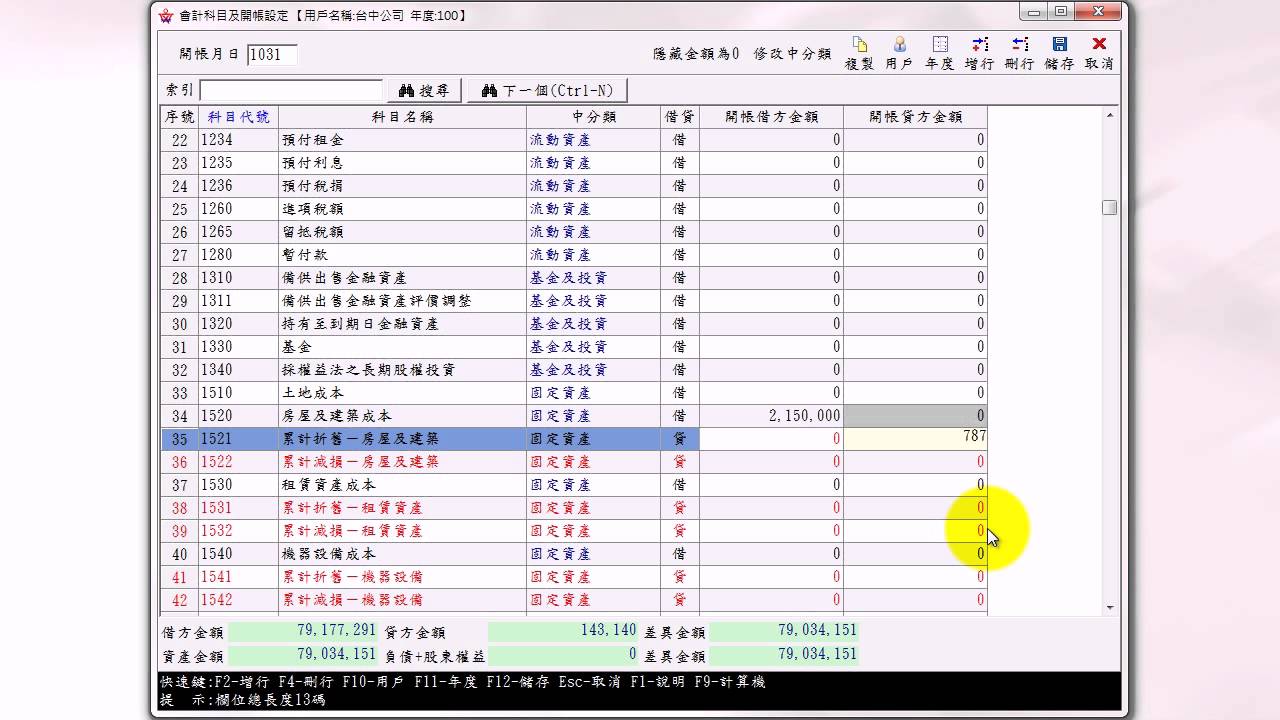Click 基金及投資 category in row 1310
Screen dimensions: 1280x720
593,278
